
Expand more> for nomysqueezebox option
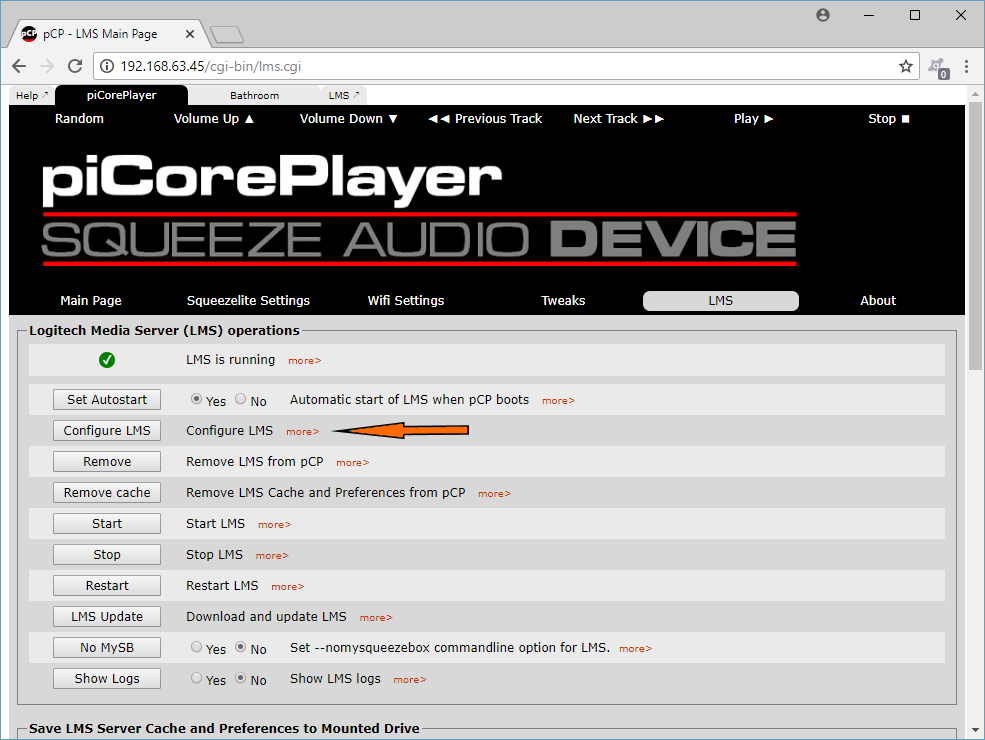[636, 648]
